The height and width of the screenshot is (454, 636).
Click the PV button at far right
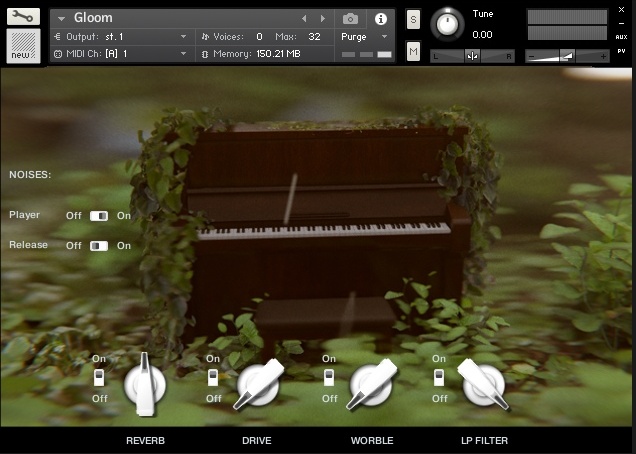[x=621, y=50]
